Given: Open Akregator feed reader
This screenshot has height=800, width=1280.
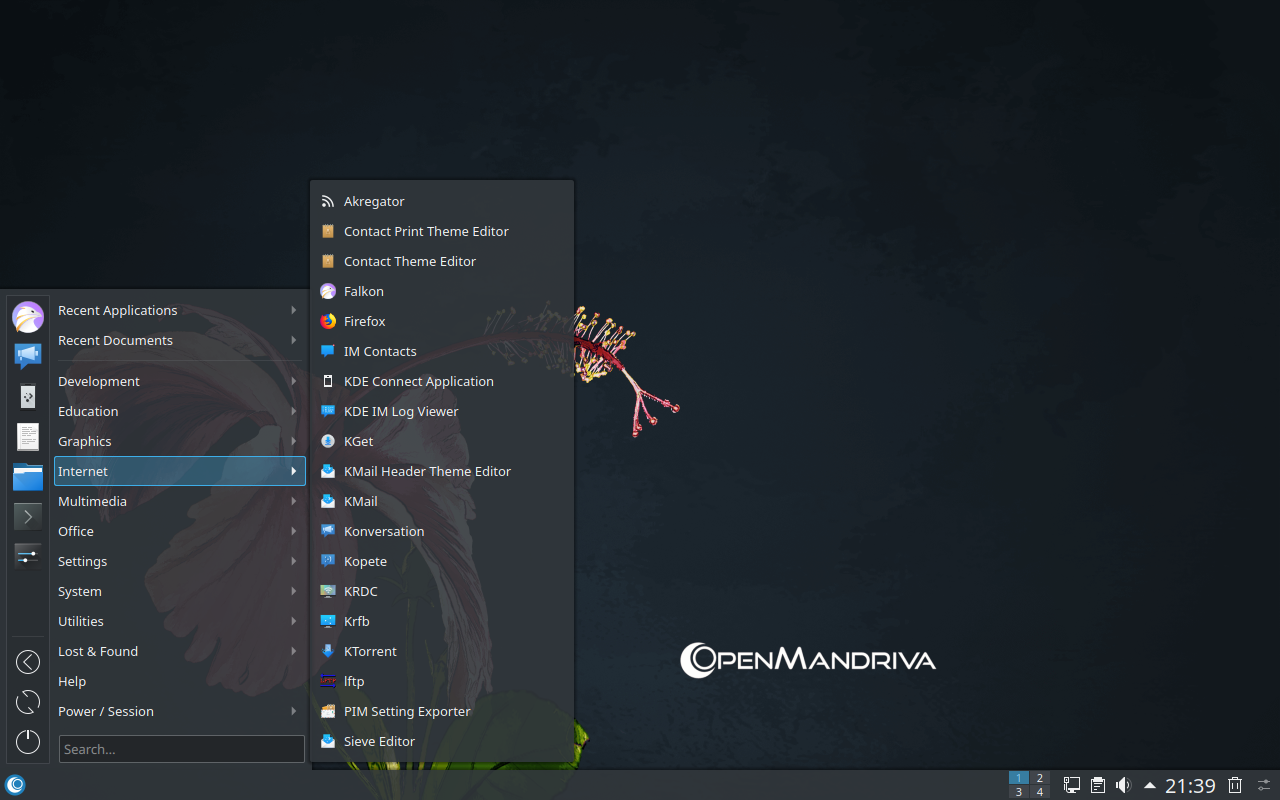Looking at the screenshot, I should click(x=373, y=201).
